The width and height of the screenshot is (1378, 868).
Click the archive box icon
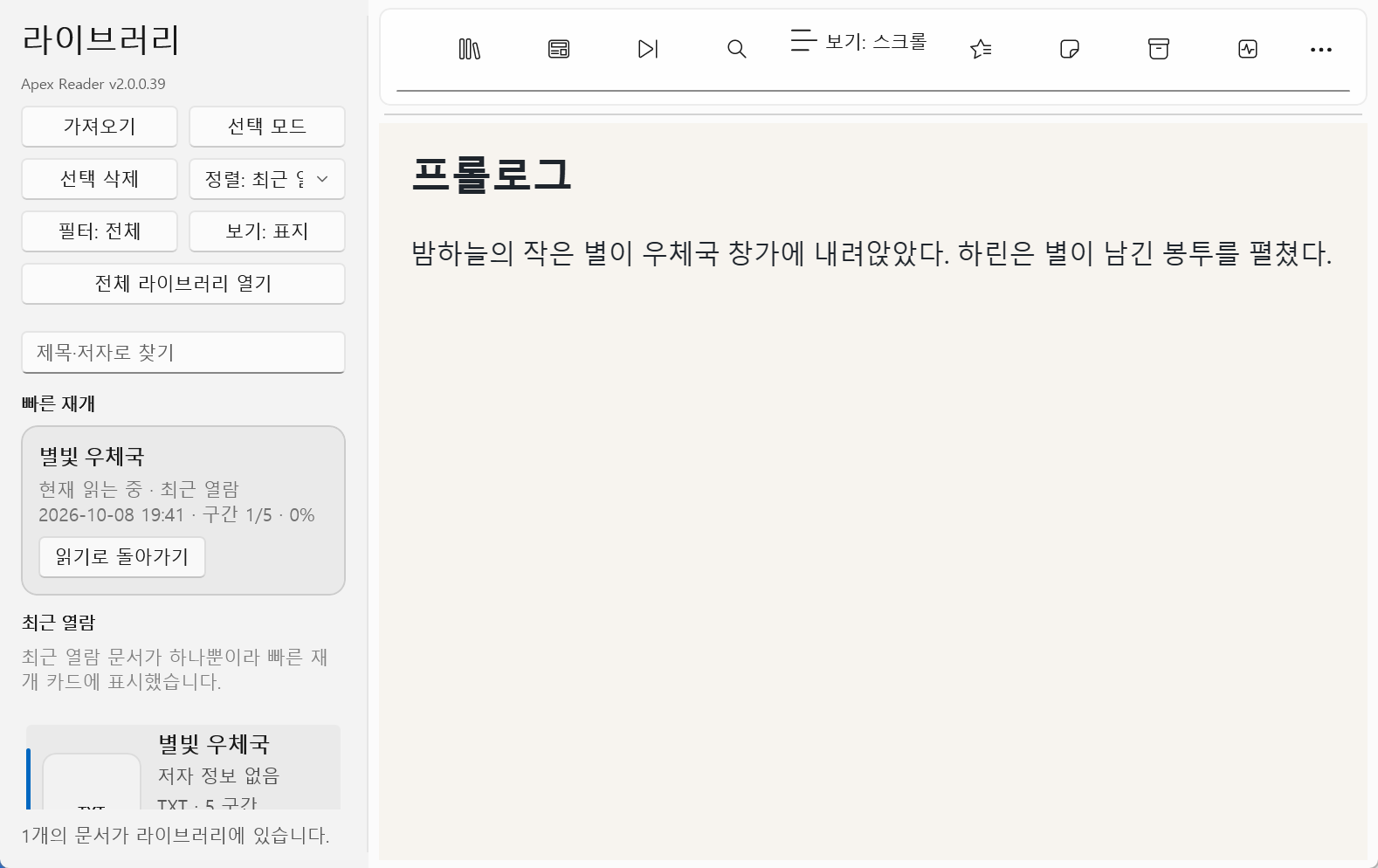click(1159, 49)
